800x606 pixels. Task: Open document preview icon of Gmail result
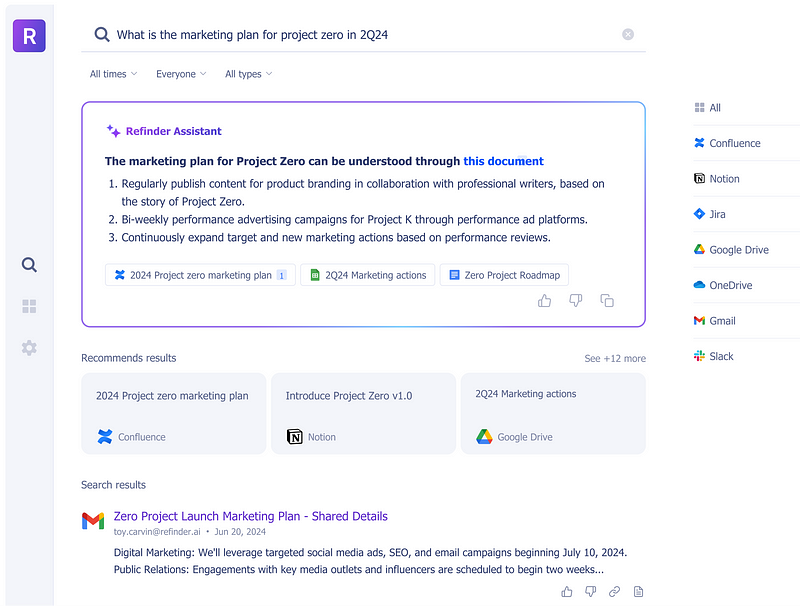coord(638,591)
